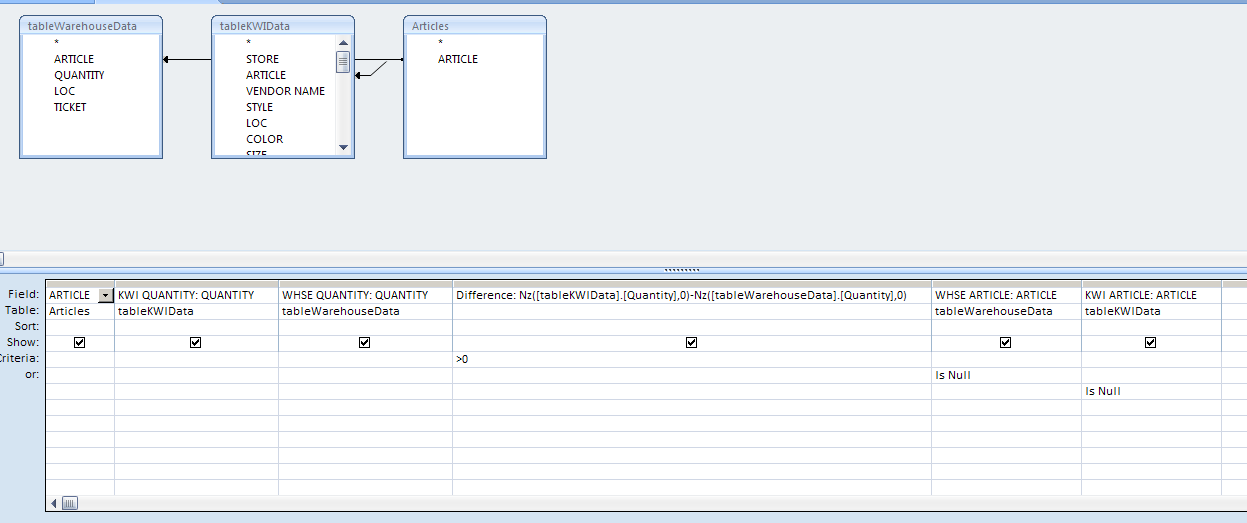Viewport: 1247px width, 523px height.
Task: Toggle Show checkbox for WHSE QUANTITY column
Action: [x=365, y=342]
